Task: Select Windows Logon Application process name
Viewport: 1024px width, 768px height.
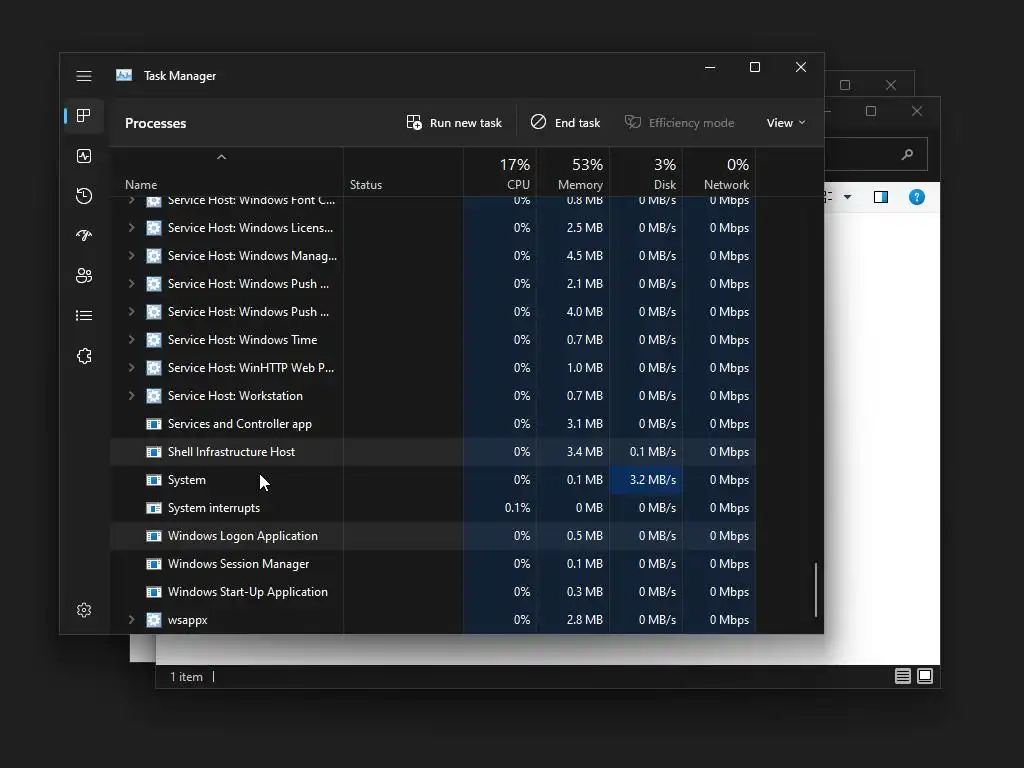Action: 243,536
